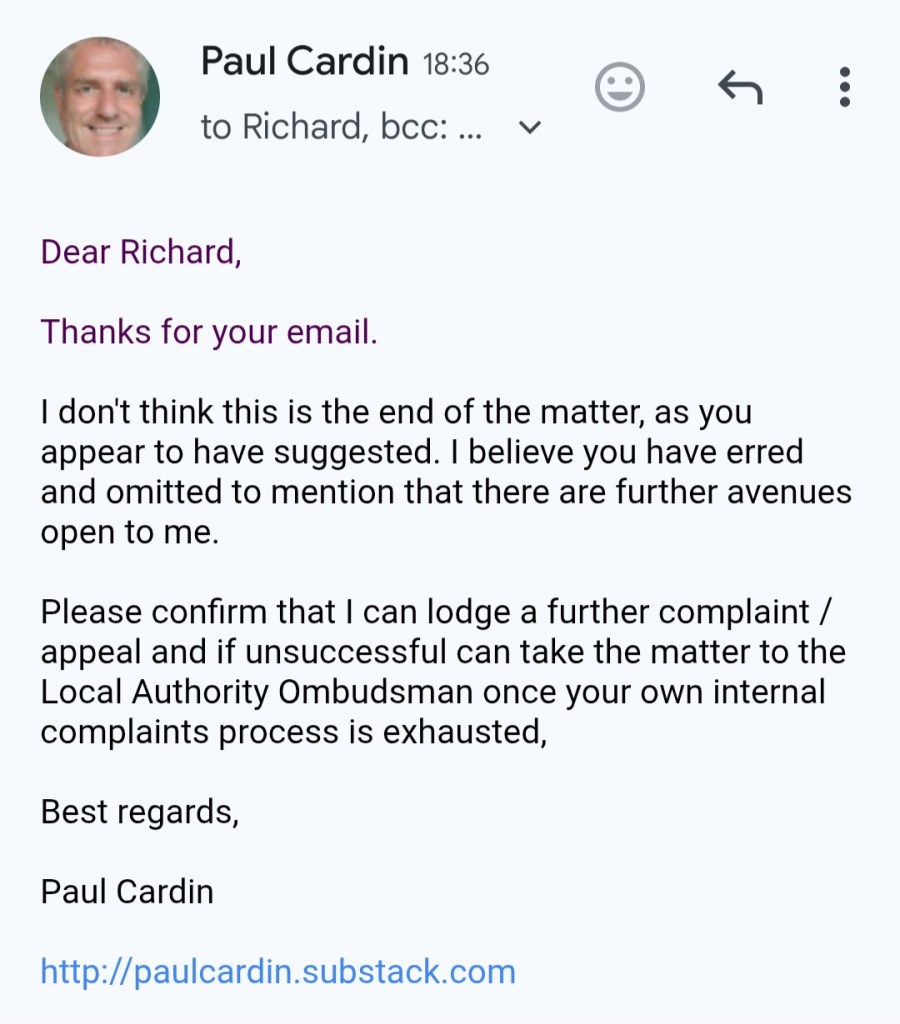900x1024 pixels.
Task: Expand recipient details with the chevron
Action: point(531,128)
